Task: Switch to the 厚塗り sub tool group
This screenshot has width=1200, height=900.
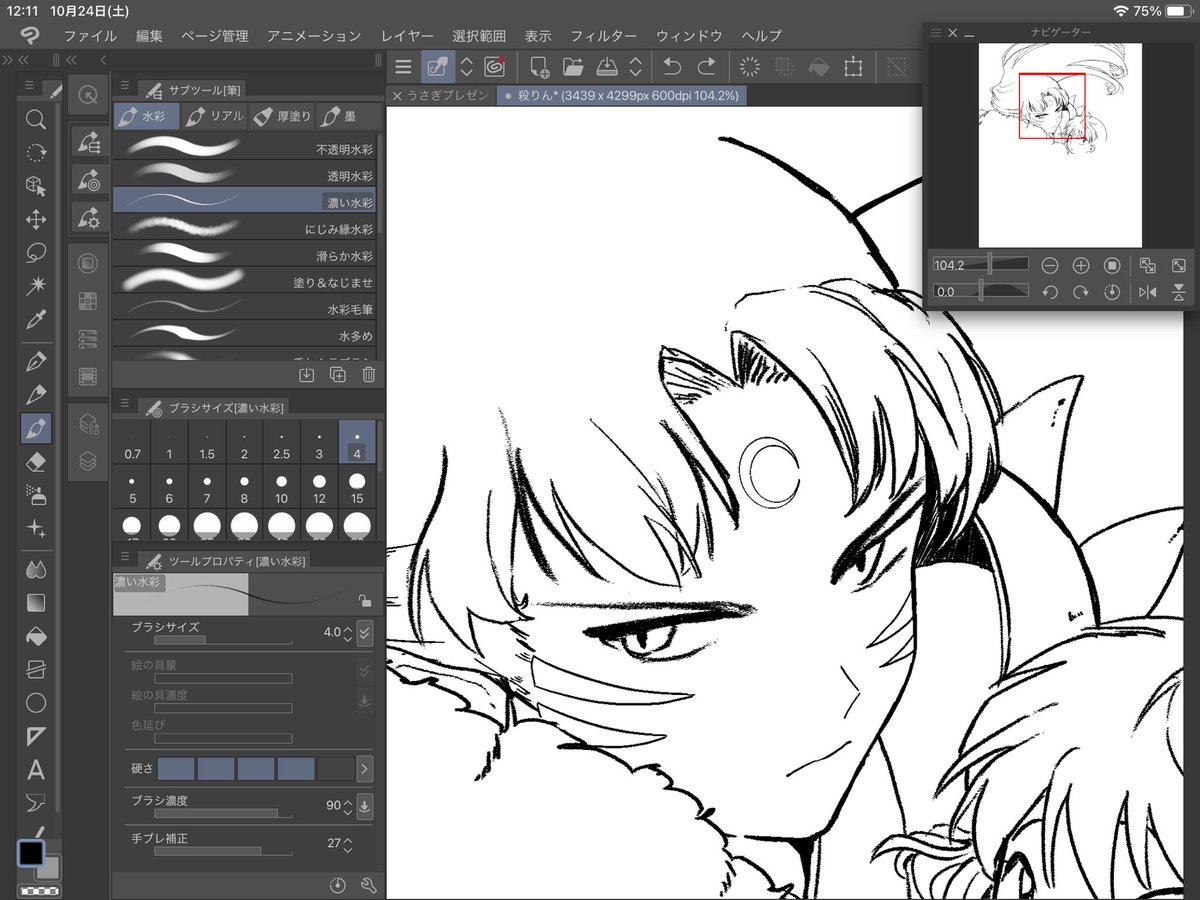Action: pyautogui.click(x=283, y=116)
